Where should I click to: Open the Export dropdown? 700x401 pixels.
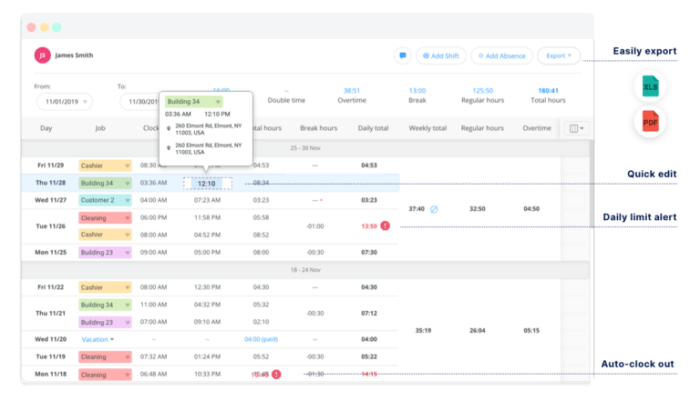pos(558,56)
